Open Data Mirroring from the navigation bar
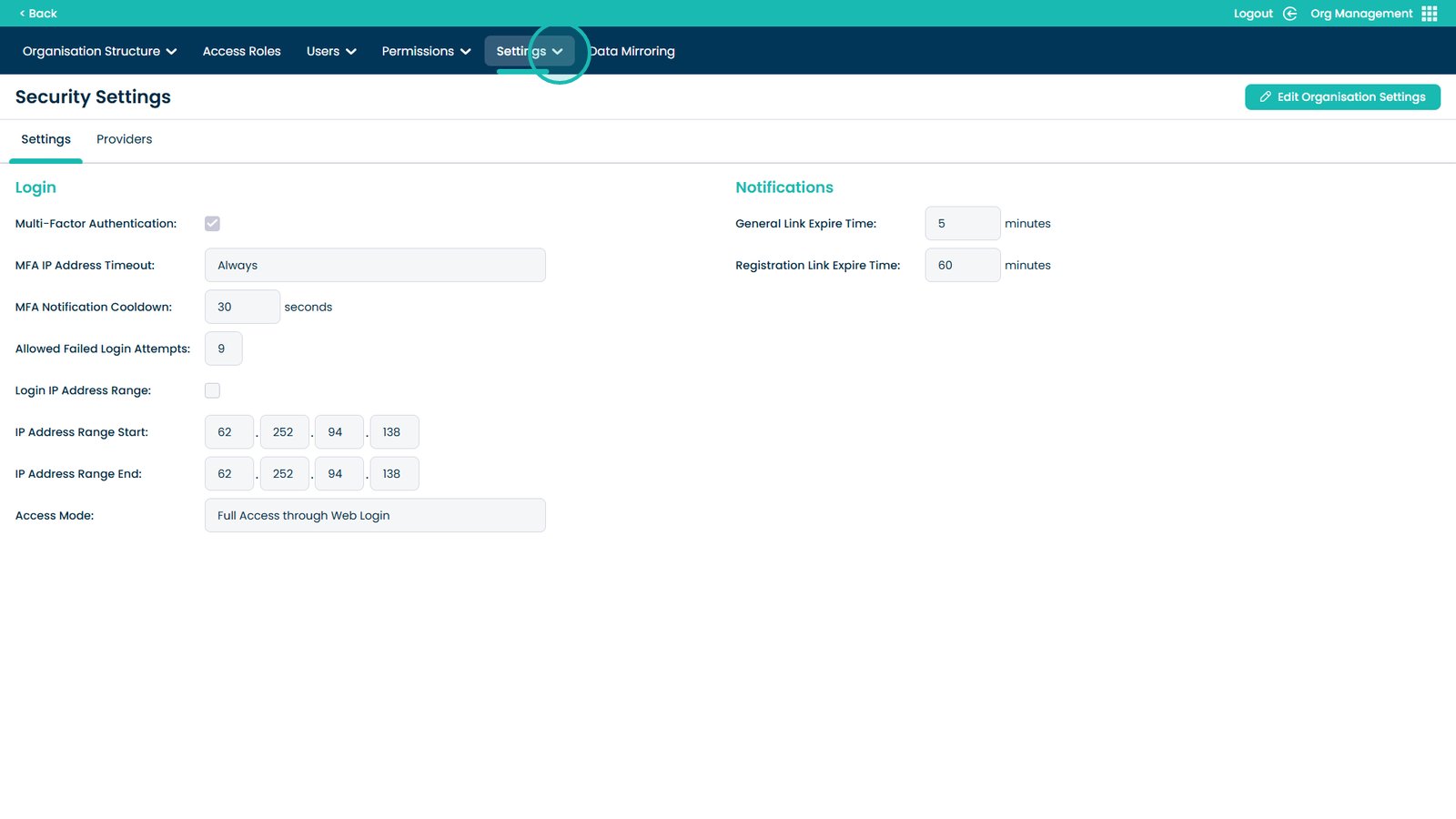The height and width of the screenshot is (819, 1456). (632, 51)
